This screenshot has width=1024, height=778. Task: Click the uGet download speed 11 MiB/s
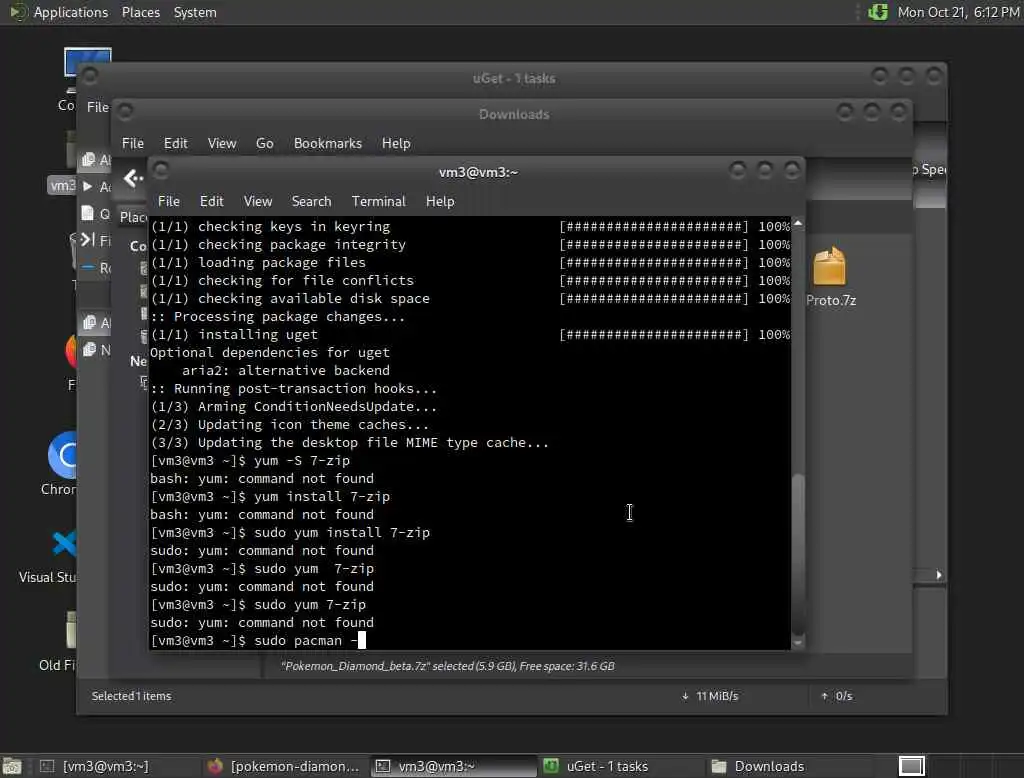(x=710, y=696)
